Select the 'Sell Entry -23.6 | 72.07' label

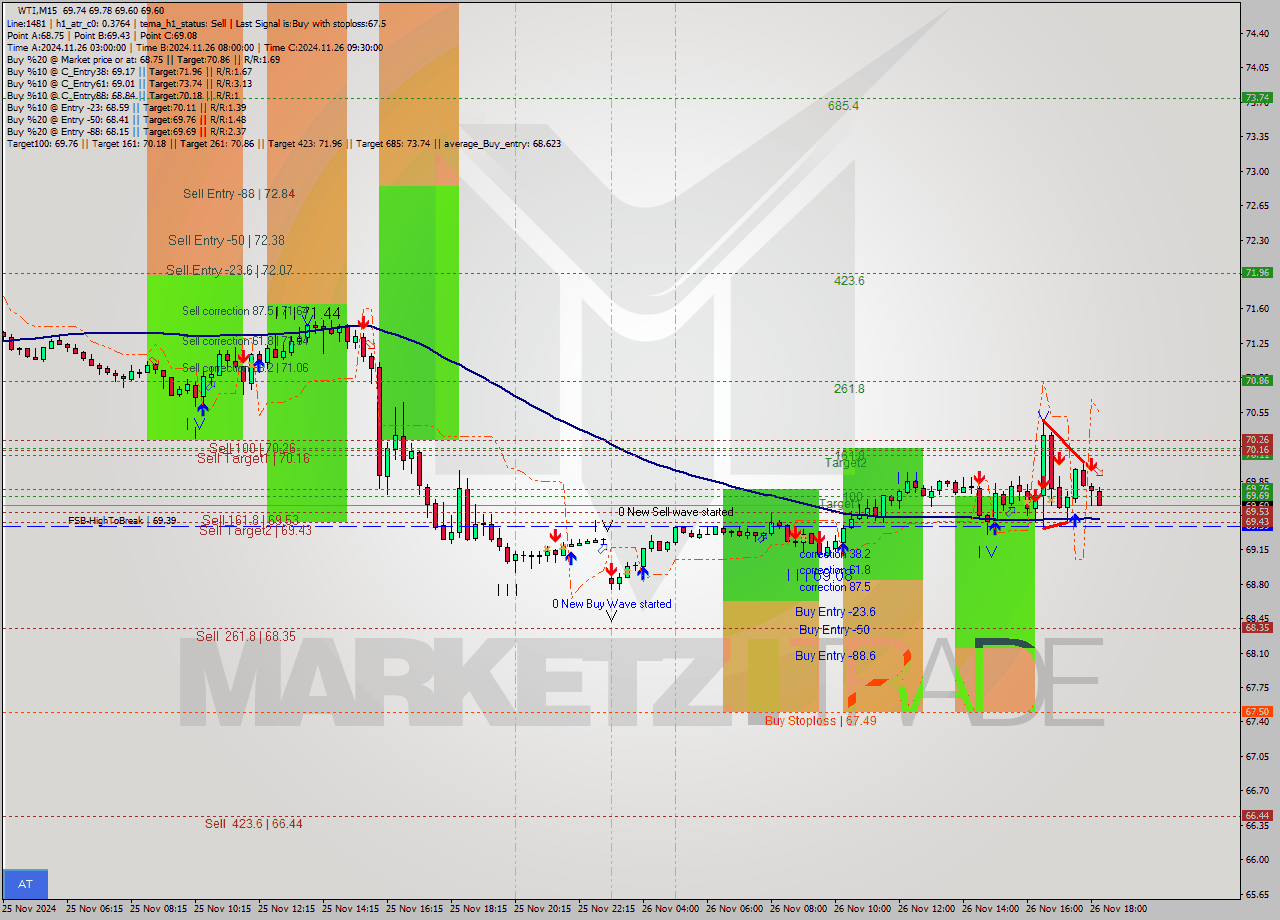pyautogui.click(x=229, y=270)
